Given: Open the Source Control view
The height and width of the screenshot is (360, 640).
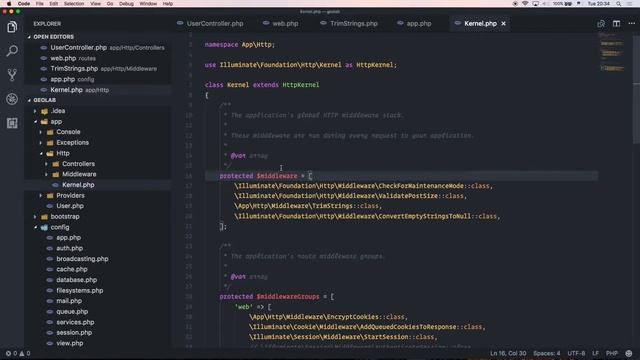Looking at the screenshot, I should coord(12,75).
